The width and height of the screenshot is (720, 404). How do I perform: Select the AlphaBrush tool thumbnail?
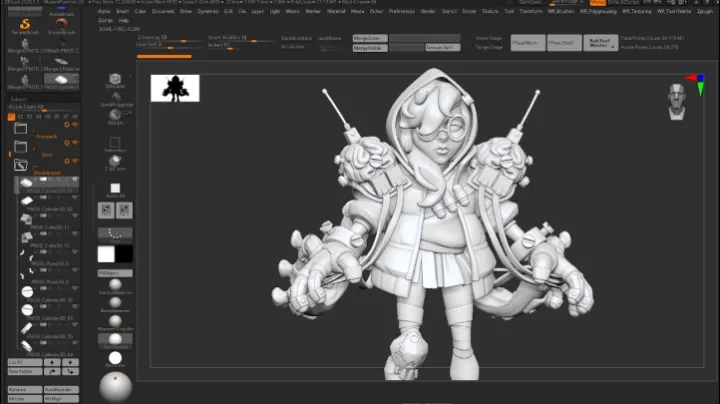pos(62,10)
